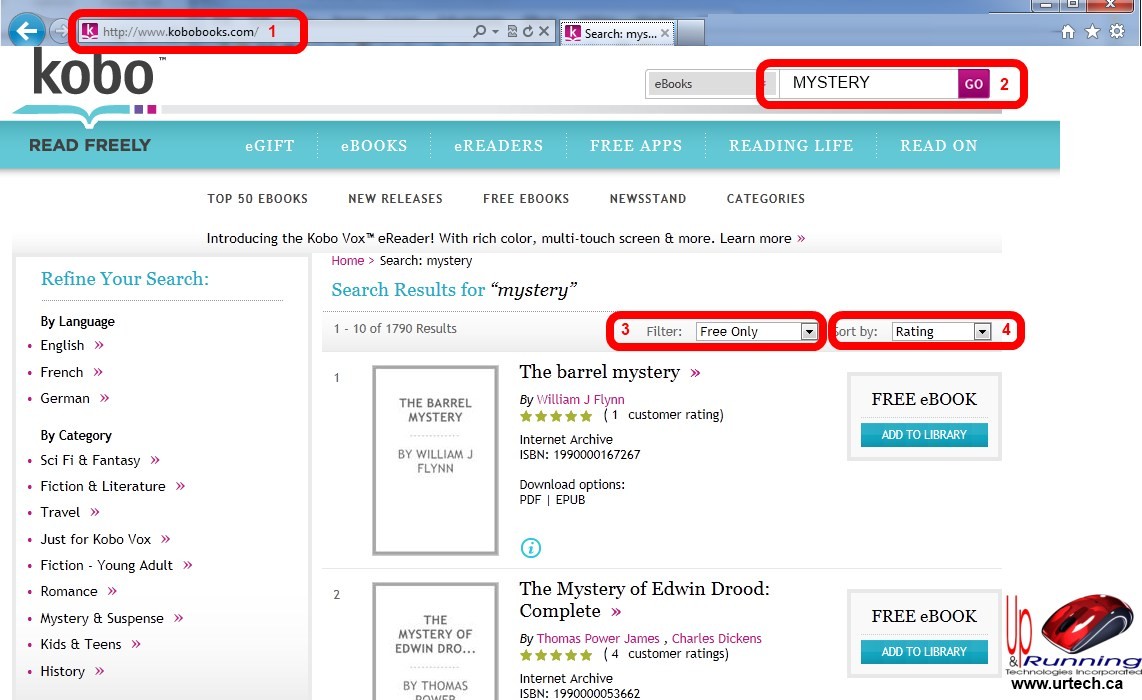Open browser favorites star icon

pos(1092,32)
